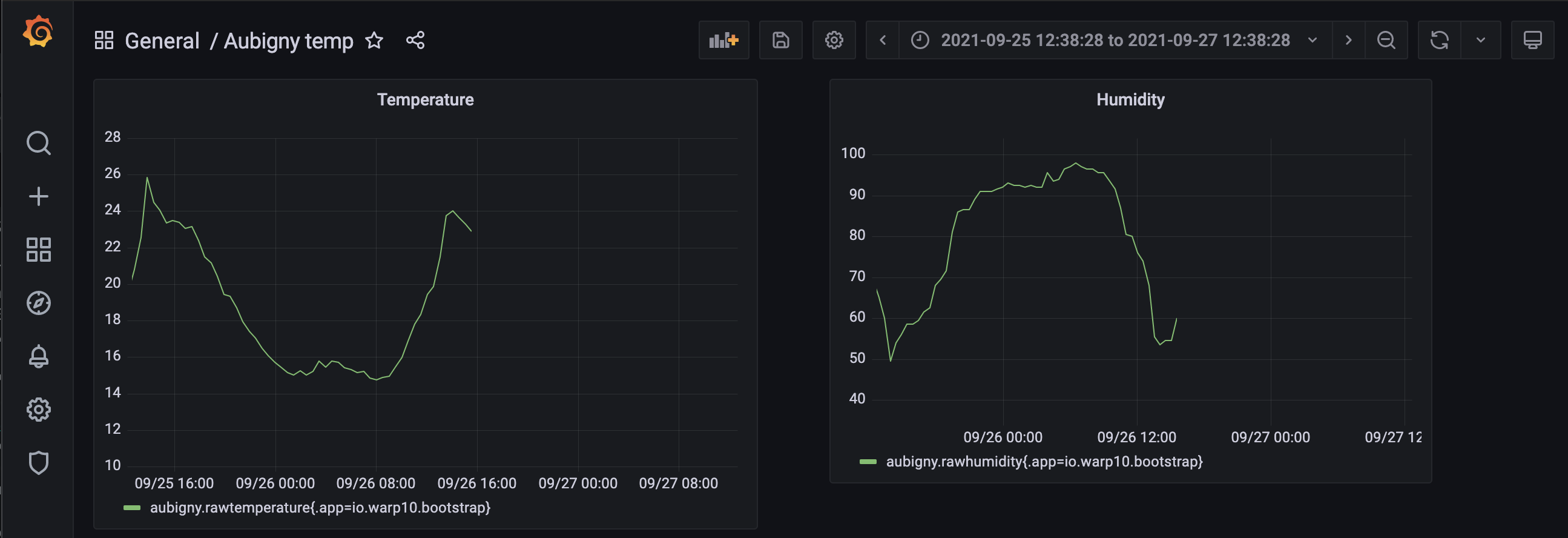The image size is (1568, 538).
Task: Mark dashboard as favorite with star icon
Action: pos(374,40)
